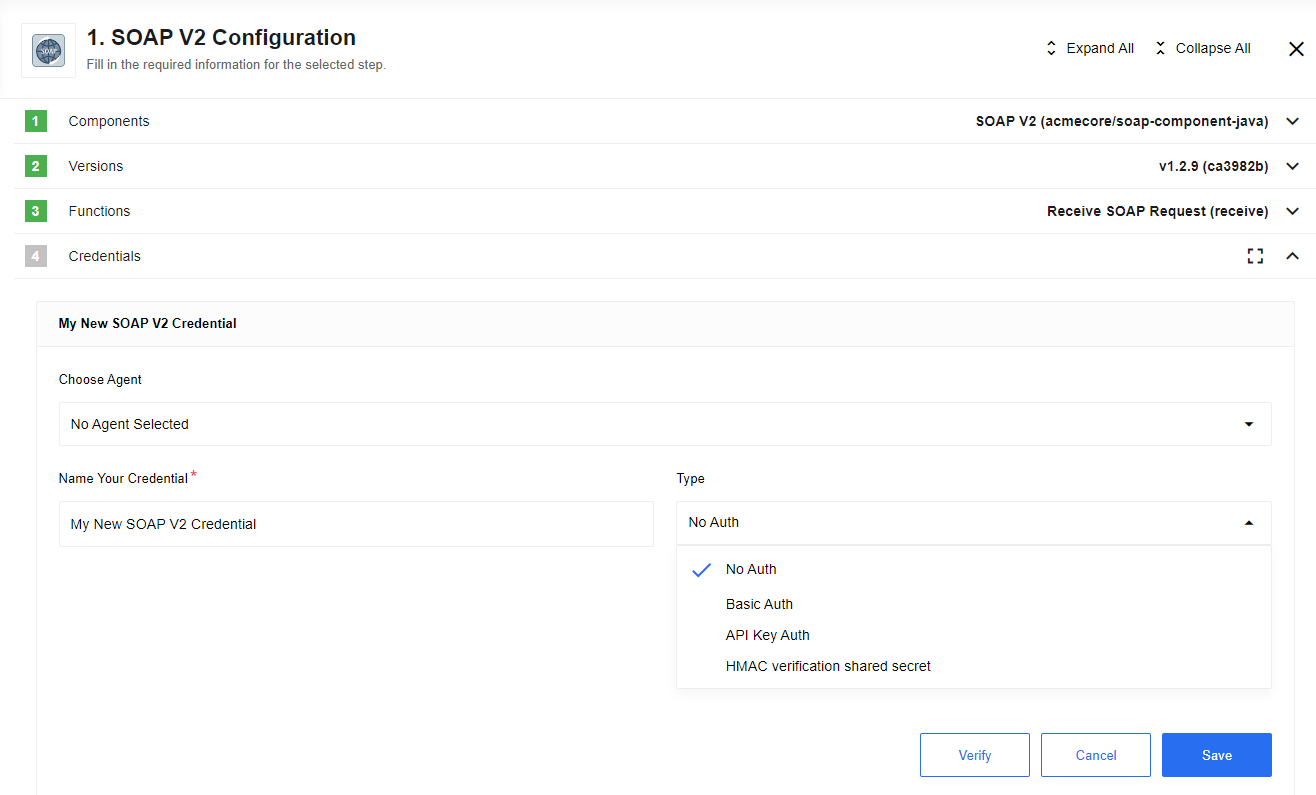
Task: Click the Components row label
Action: [x=109, y=121]
